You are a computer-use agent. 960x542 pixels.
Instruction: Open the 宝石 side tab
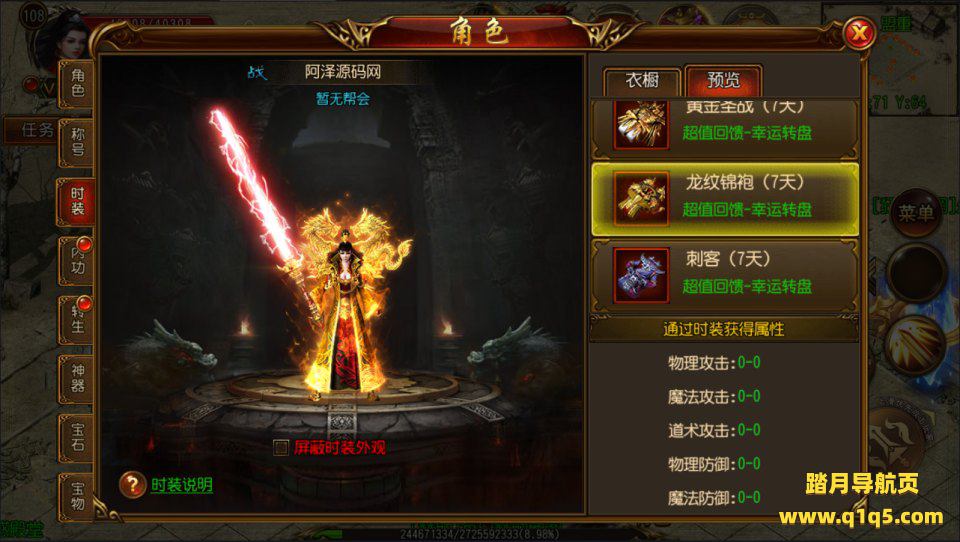click(x=76, y=437)
